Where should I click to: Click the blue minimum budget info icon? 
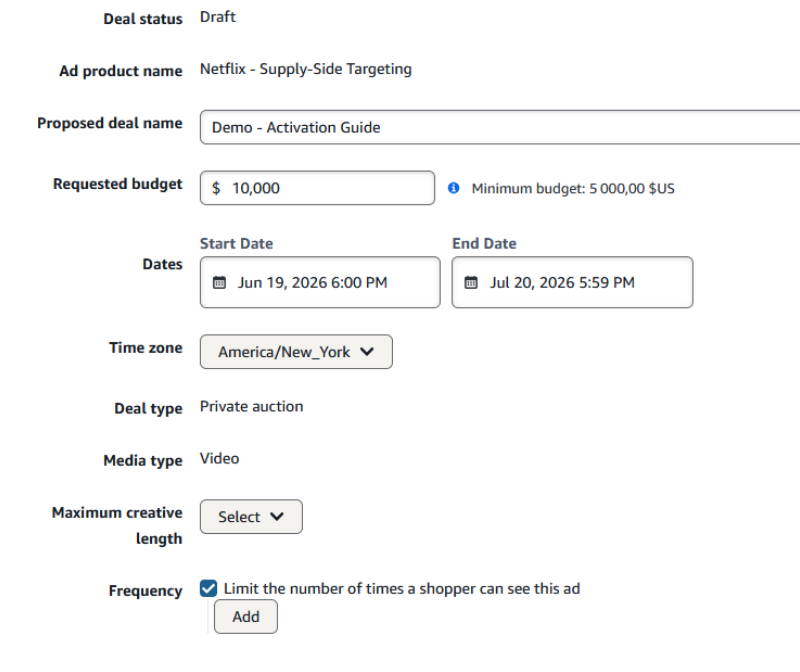click(x=454, y=188)
